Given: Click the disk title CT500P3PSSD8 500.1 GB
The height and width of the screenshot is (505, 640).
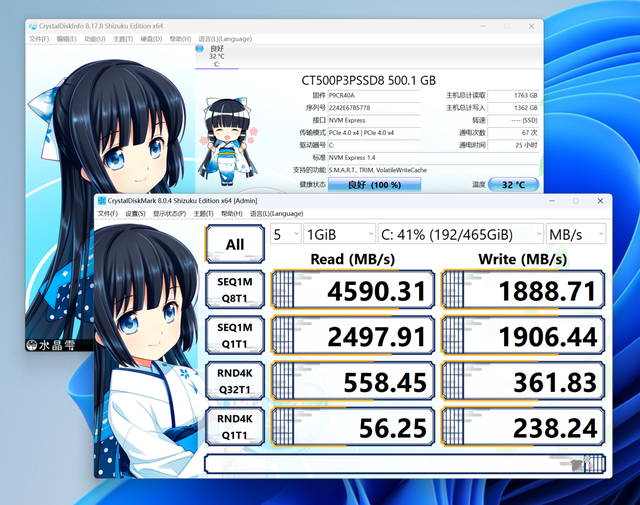Looking at the screenshot, I should coord(369,80).
